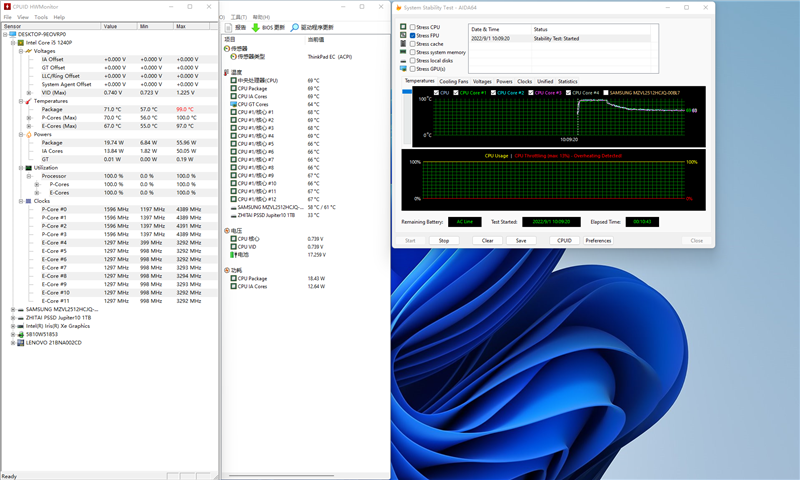Click the CPUID button in Stability Test
The width and height of the screenshot is (800, 480).
(x=564, y=240)
